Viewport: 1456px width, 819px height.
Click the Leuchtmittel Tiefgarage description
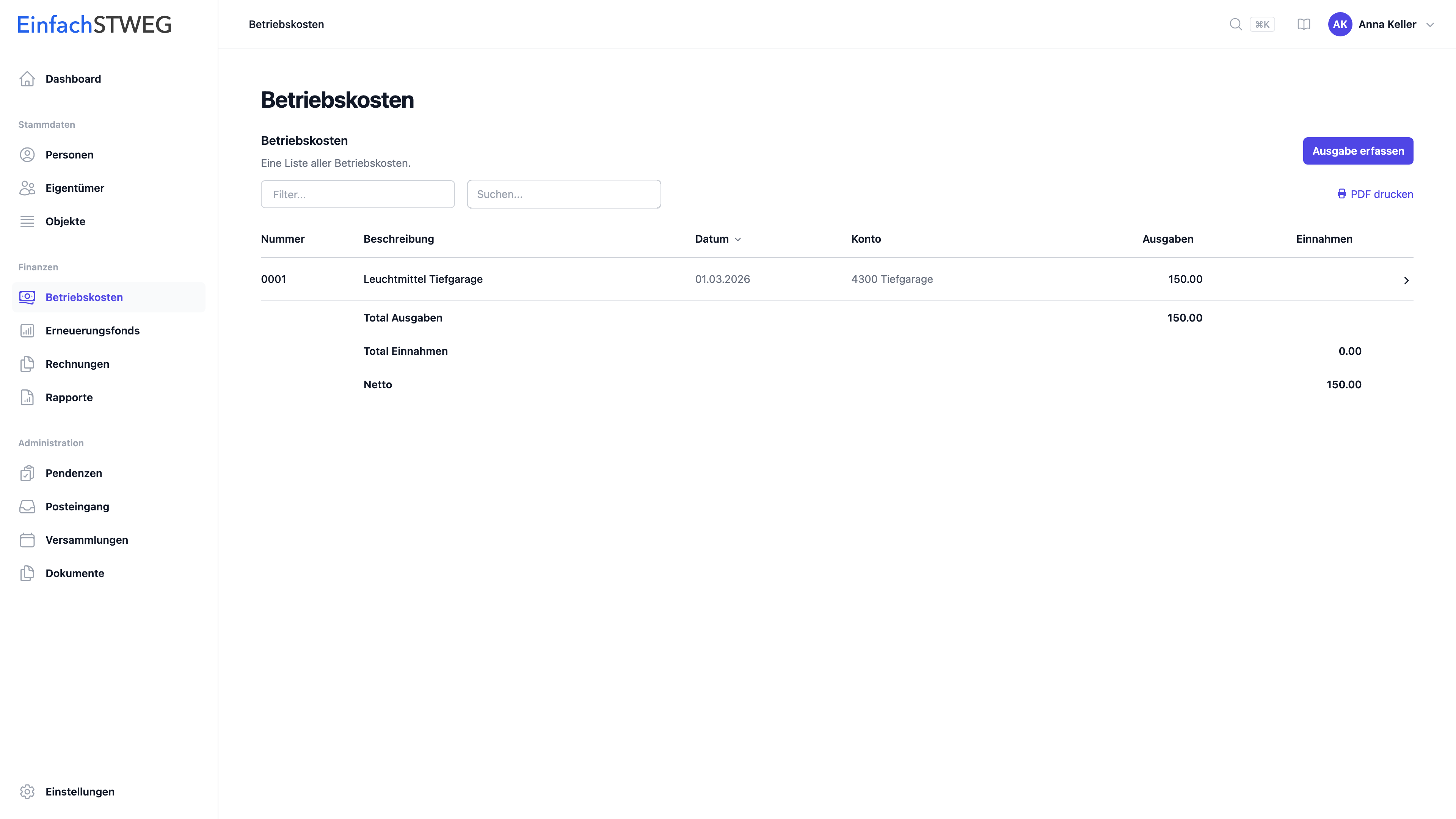423,279
